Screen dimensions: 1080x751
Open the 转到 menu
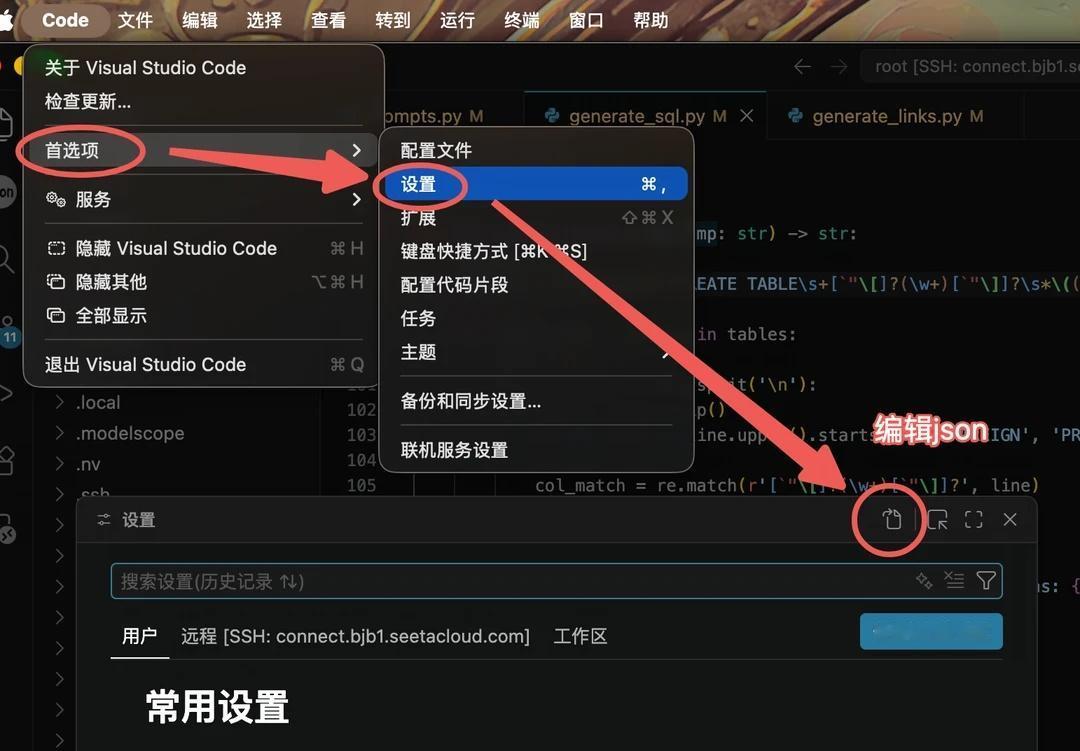[393, 20]
